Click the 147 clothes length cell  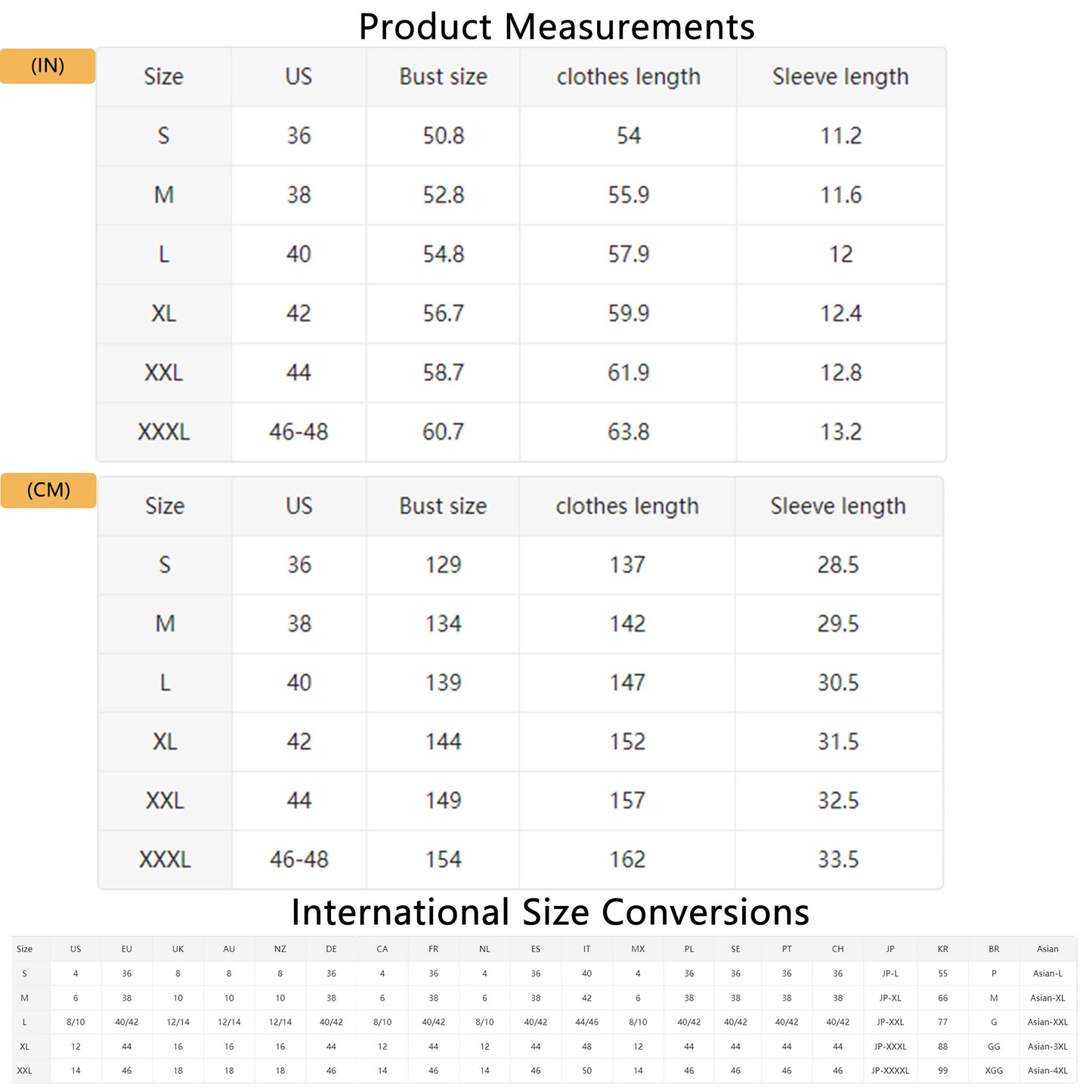pos(627,683)
